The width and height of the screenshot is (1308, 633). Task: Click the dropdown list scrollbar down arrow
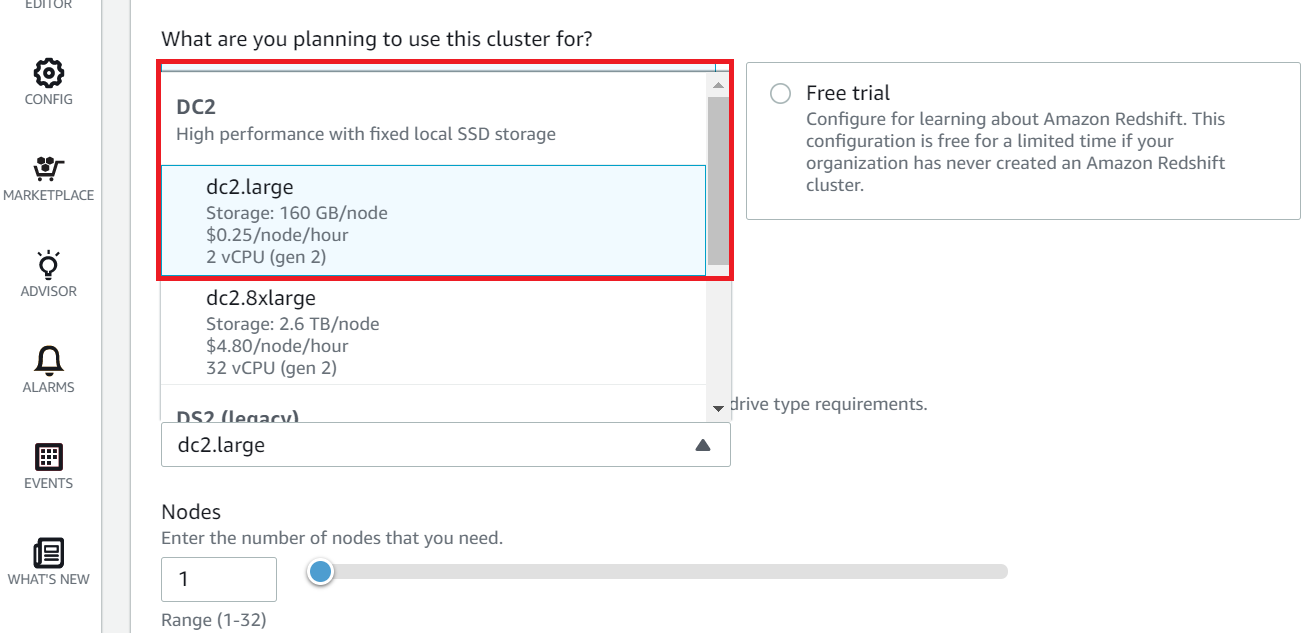coord(717,408)
